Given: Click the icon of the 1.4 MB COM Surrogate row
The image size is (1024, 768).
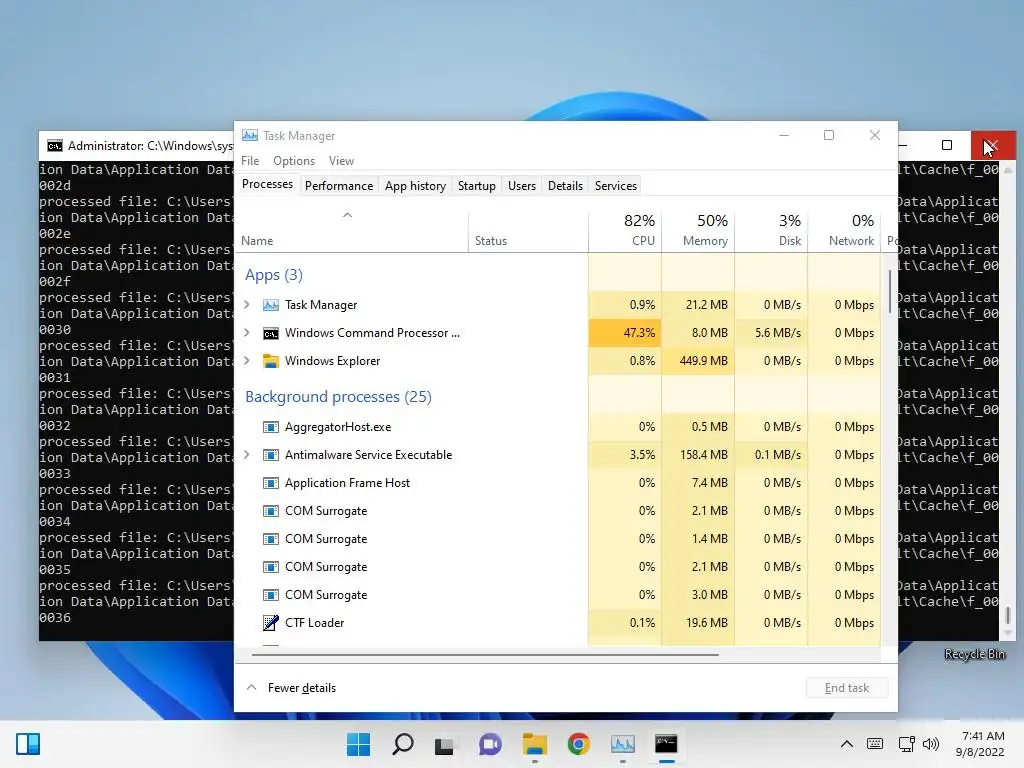Looking at the screenshot, I should (x=270, y=539).
